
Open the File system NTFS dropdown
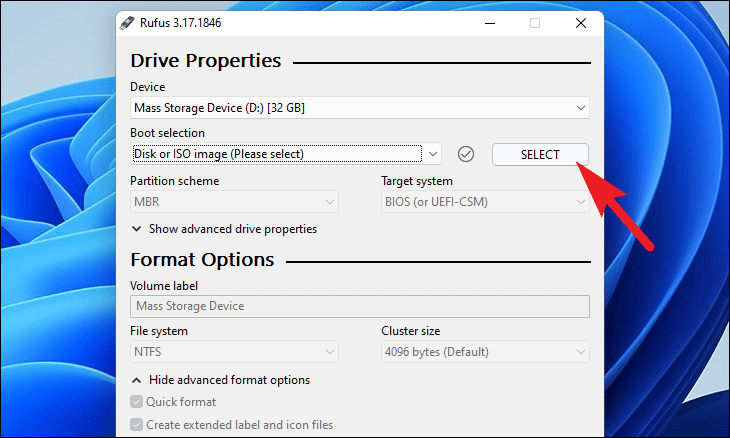(x=234, y=352)
